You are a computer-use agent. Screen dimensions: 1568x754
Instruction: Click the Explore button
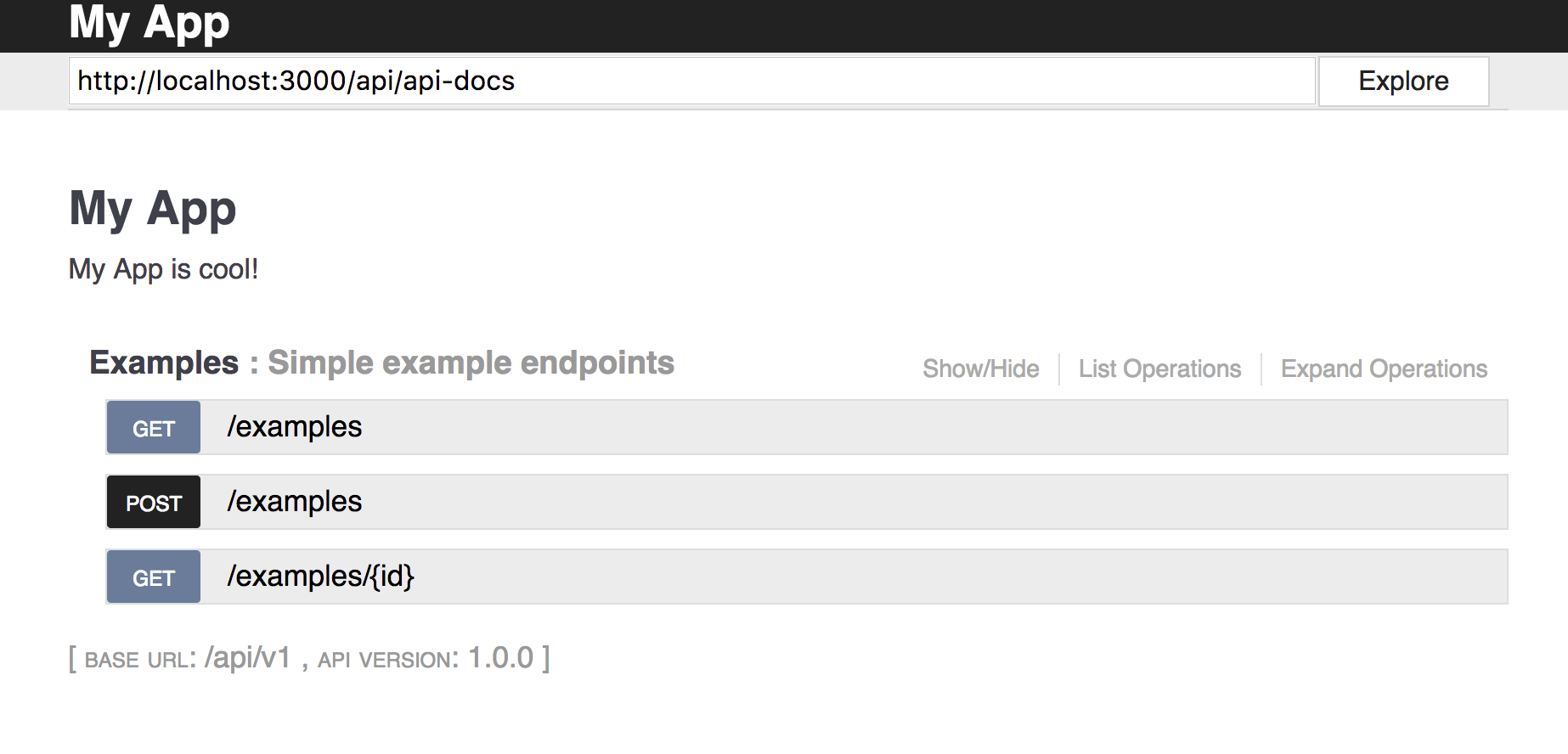[1403, 82]
